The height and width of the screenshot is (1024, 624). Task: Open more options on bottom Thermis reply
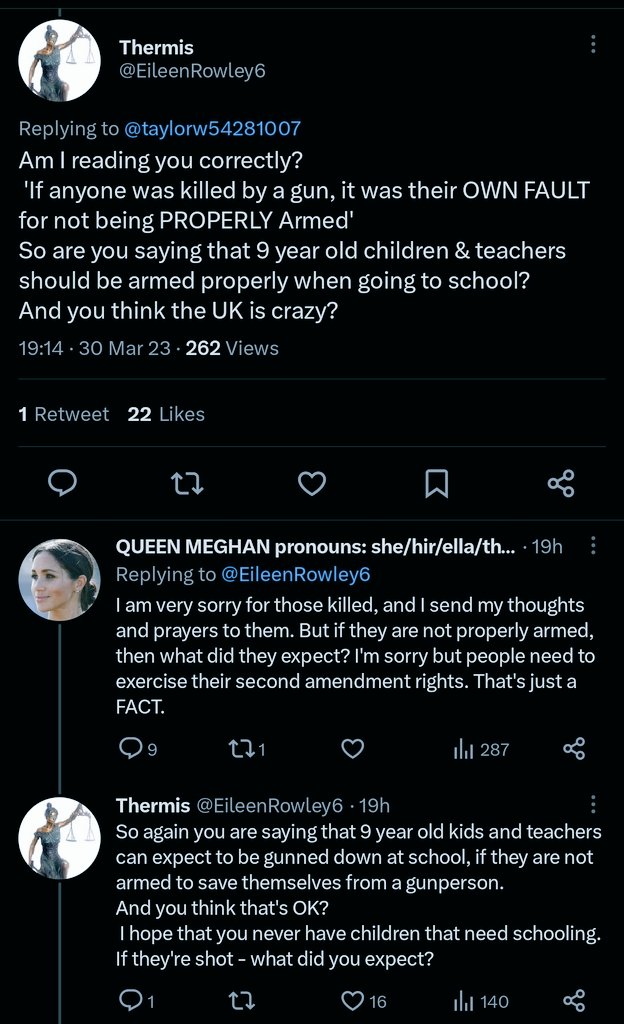point(593,804)
